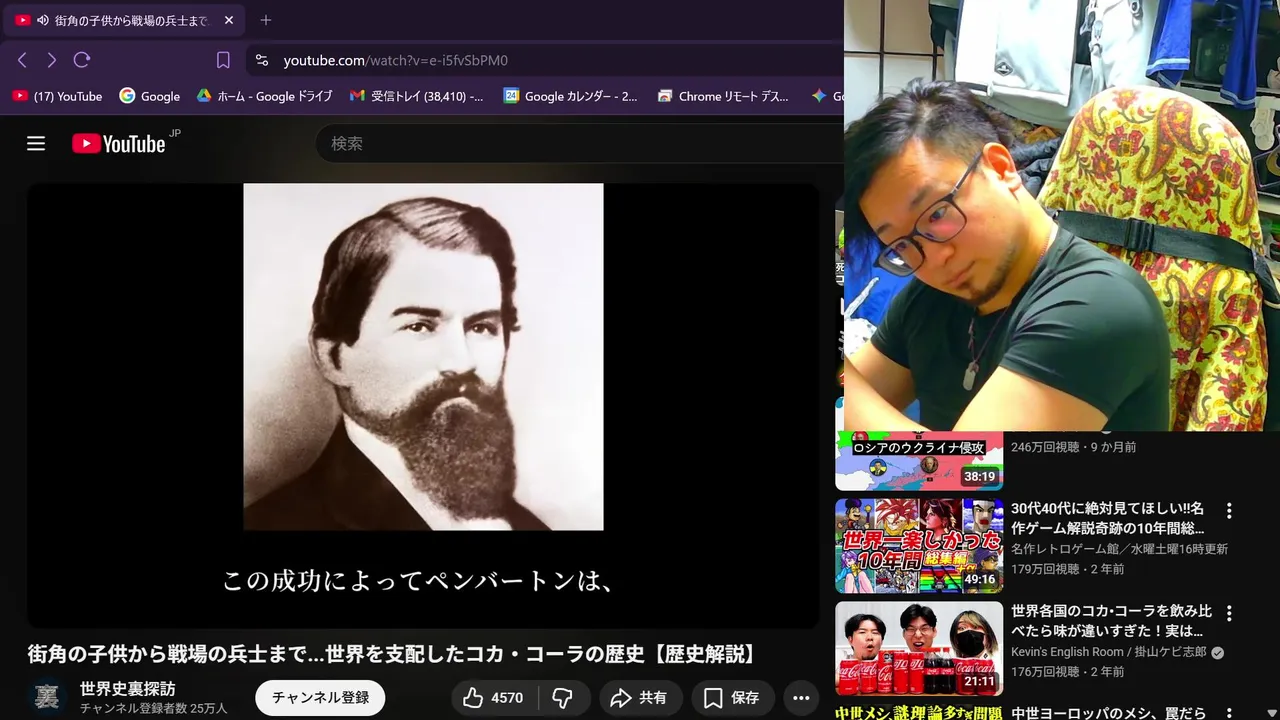Viewport: 1280px width, 720px height.
Task: Save the video with the 保存 button
Action: pos(731,698)
